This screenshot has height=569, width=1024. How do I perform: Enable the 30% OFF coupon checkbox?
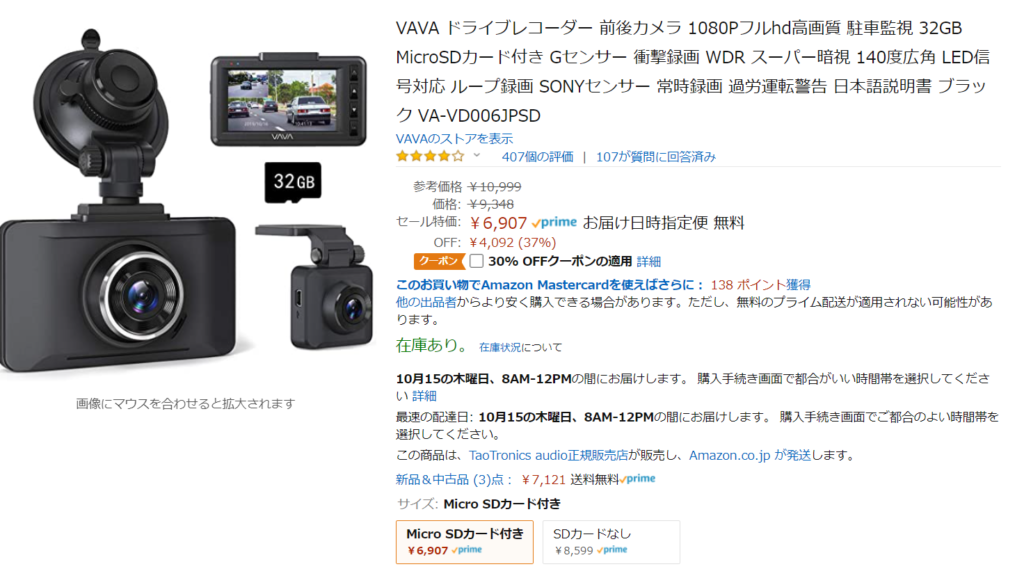tap(477, 261)
